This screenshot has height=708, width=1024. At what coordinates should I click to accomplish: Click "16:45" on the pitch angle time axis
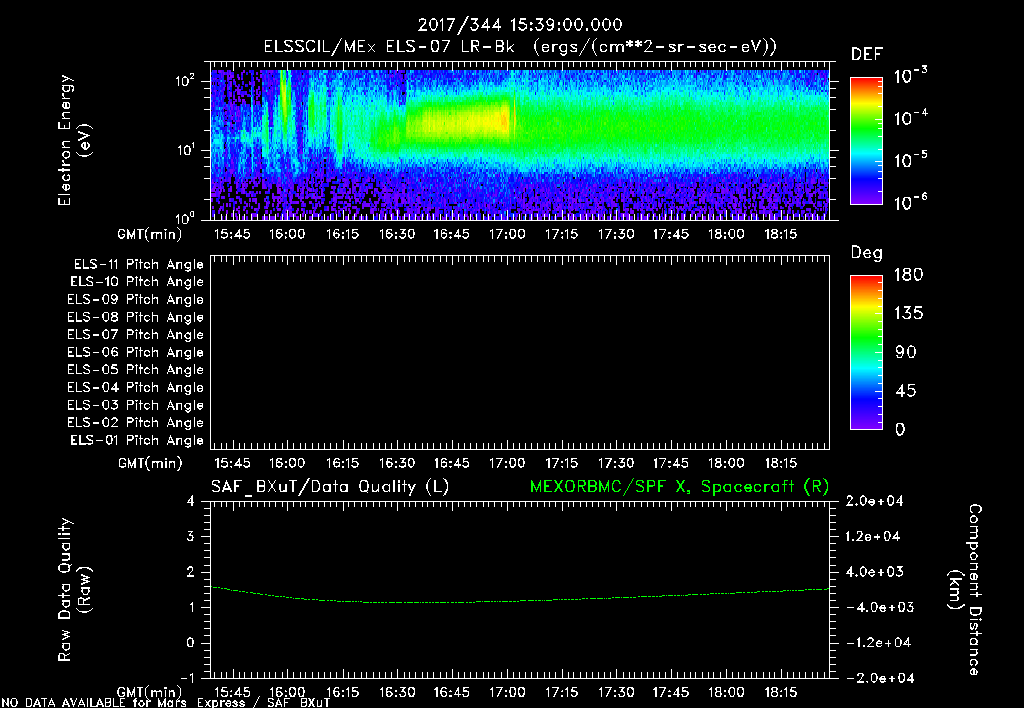tap(451, 463)
